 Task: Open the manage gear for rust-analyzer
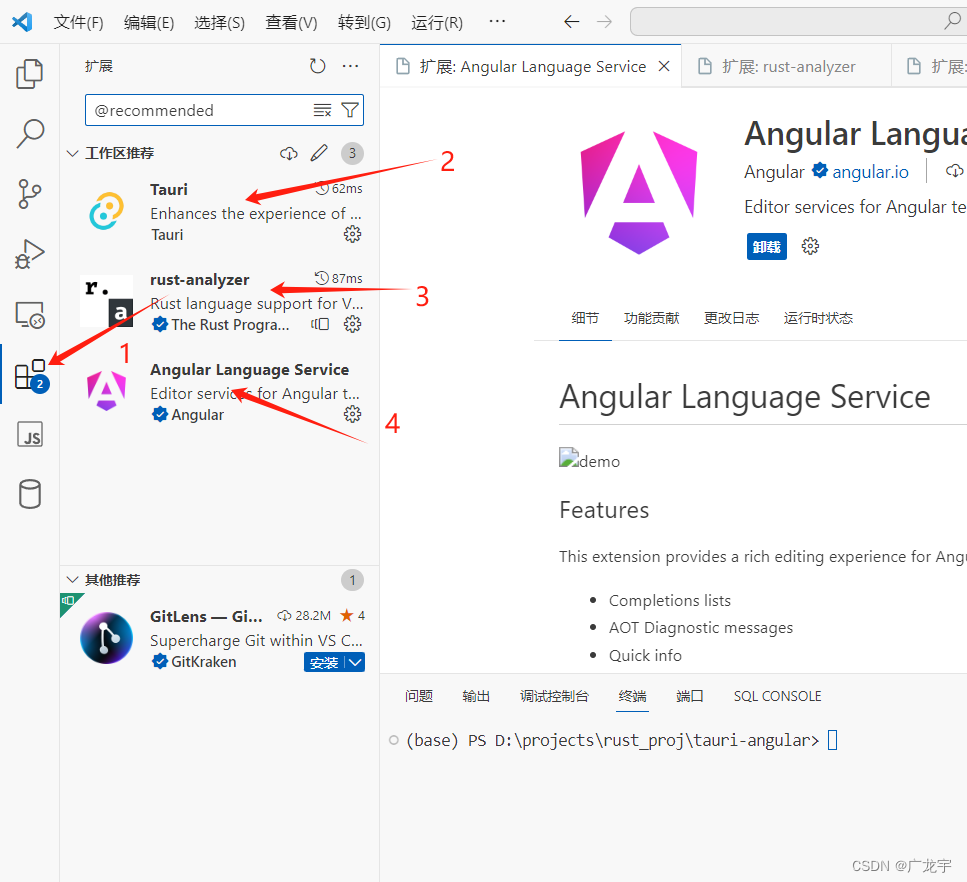352,324
